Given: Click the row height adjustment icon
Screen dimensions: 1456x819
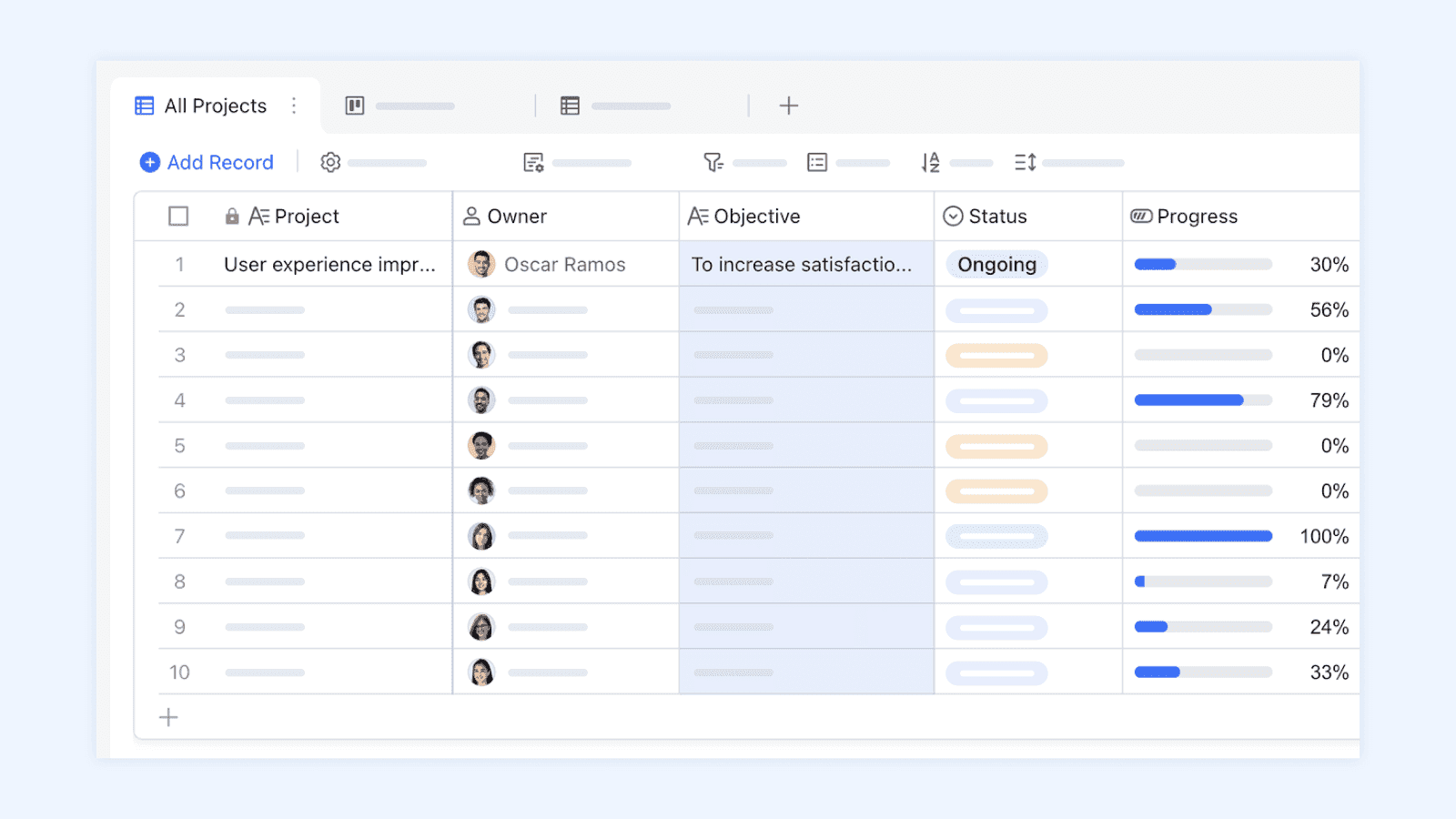Looking at the screenshot, I should coord(1025,162).
